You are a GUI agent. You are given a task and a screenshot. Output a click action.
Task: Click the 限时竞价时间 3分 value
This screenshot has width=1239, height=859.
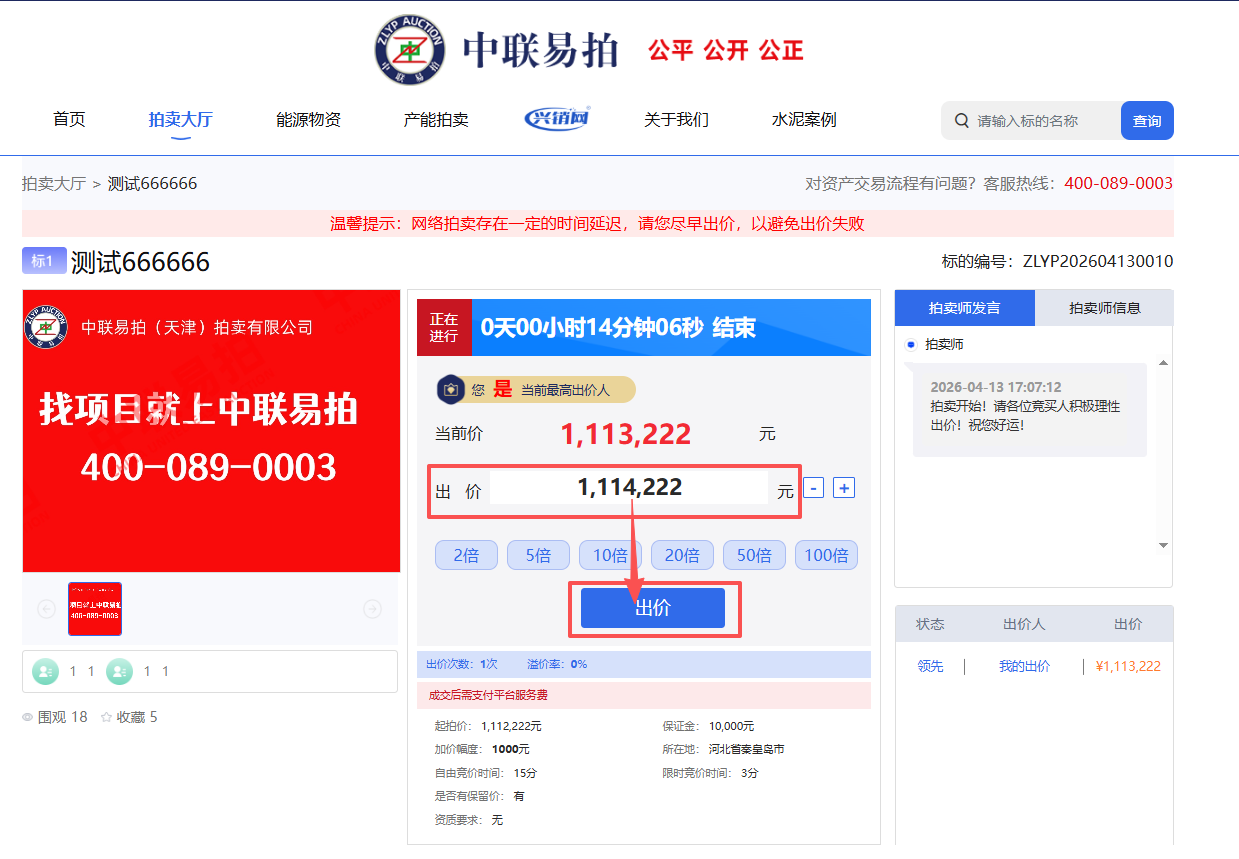(751, 773)
